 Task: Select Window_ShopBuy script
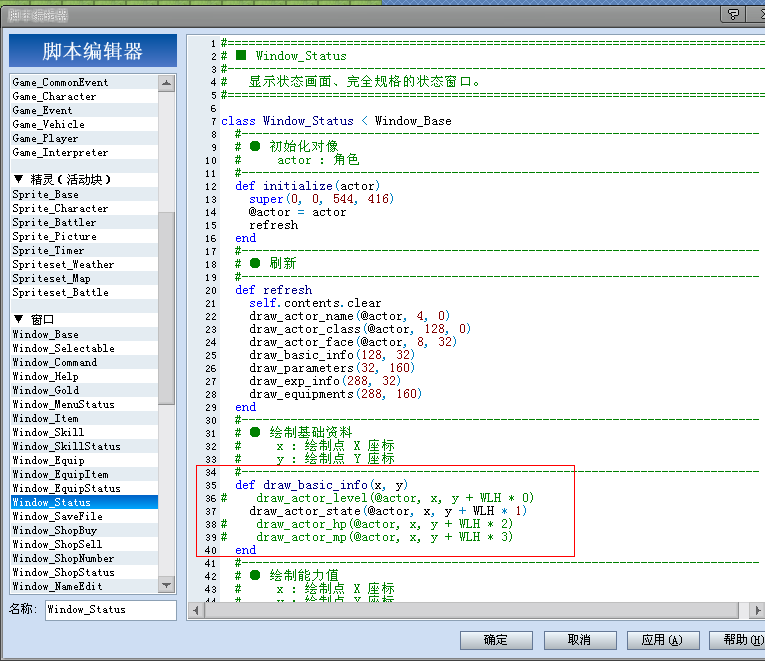84,530
